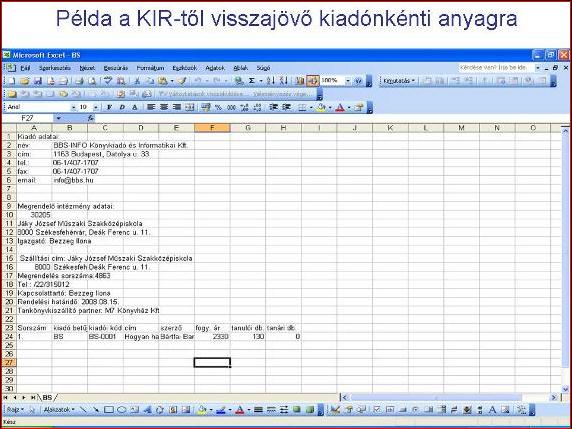Open the Beszúrás menu
The height and width of the screenshot is (429, 572).
(x=116, y=68)
